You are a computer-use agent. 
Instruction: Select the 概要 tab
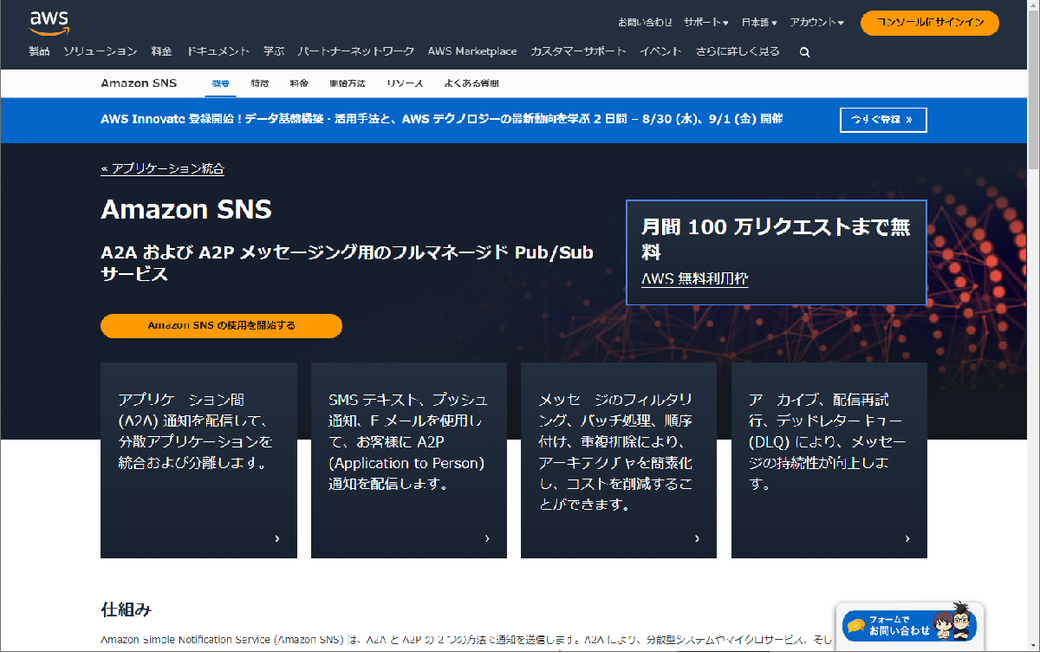tap(220, 84)
